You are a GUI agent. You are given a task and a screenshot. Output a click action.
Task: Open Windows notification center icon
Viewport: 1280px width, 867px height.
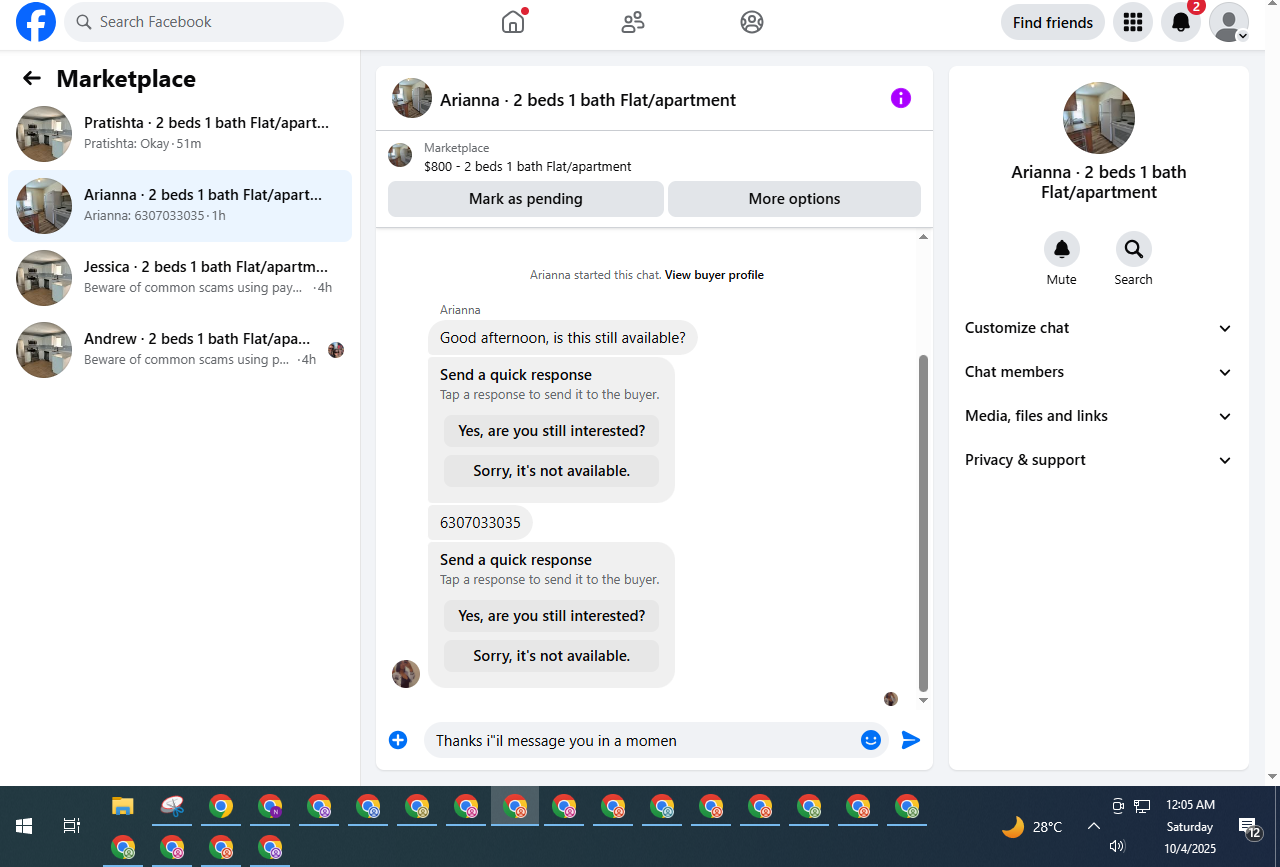click(1249, 827)
